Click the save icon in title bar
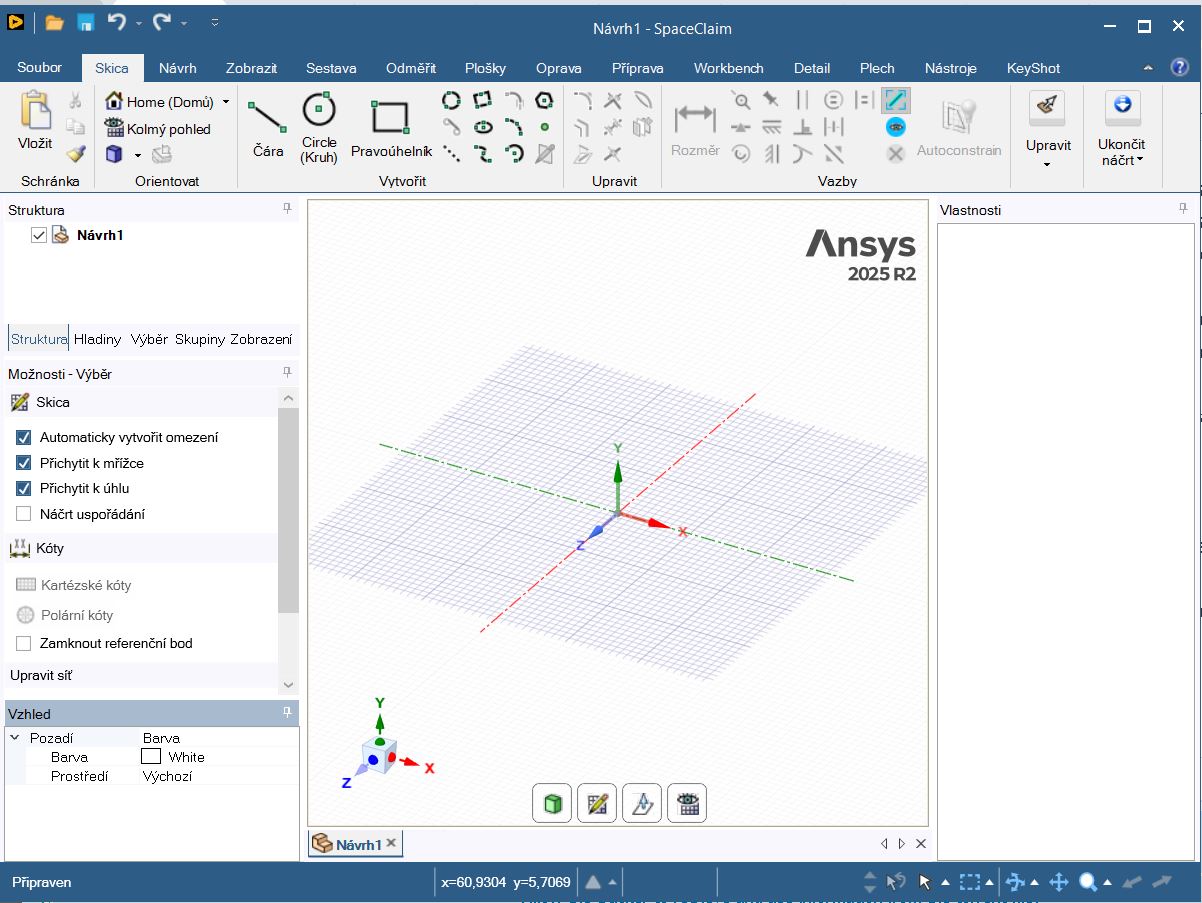 [x=86, y=23]
